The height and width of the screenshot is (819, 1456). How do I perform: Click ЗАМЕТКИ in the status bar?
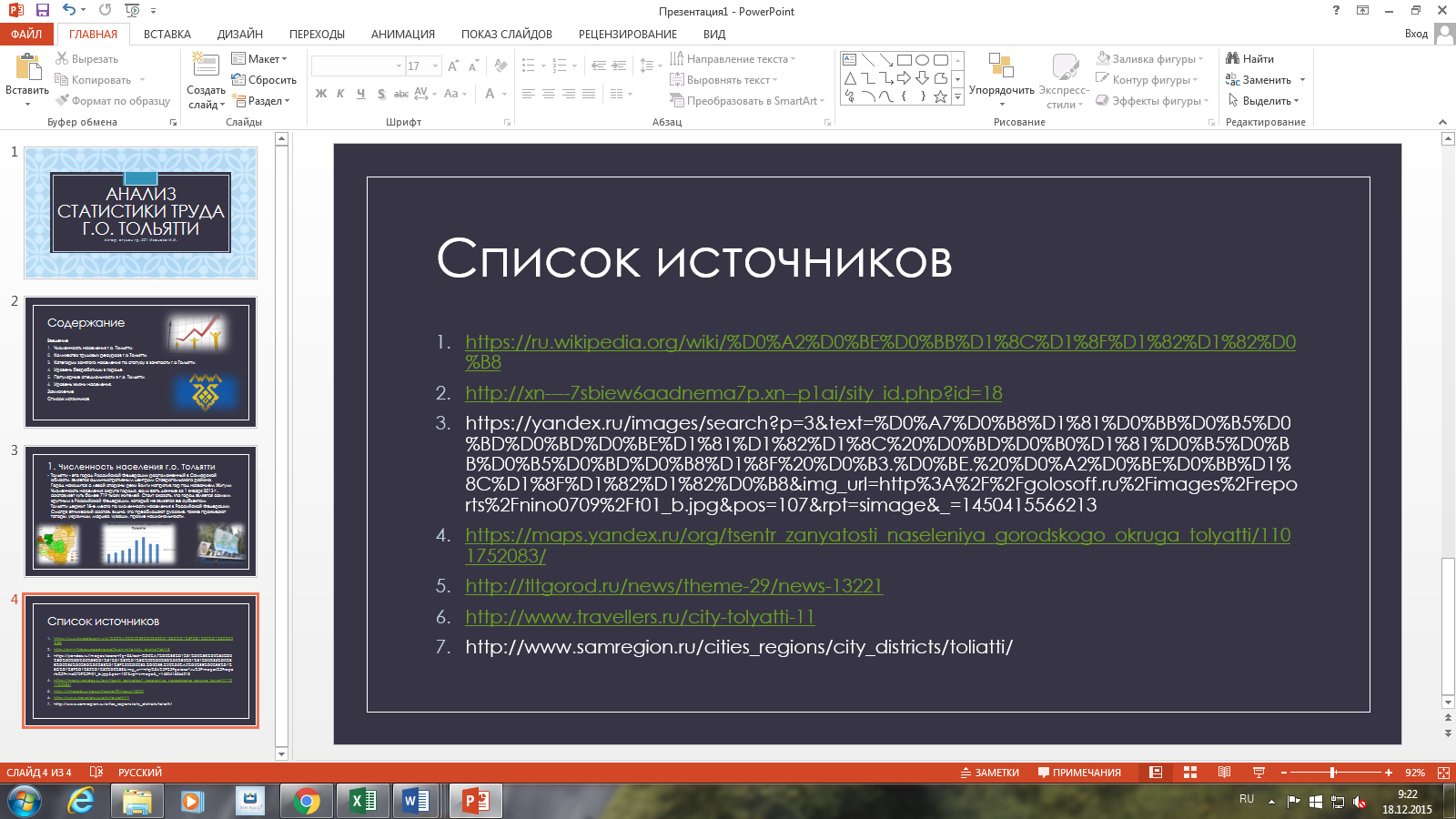pyautogui.click(x=989, y=773)
